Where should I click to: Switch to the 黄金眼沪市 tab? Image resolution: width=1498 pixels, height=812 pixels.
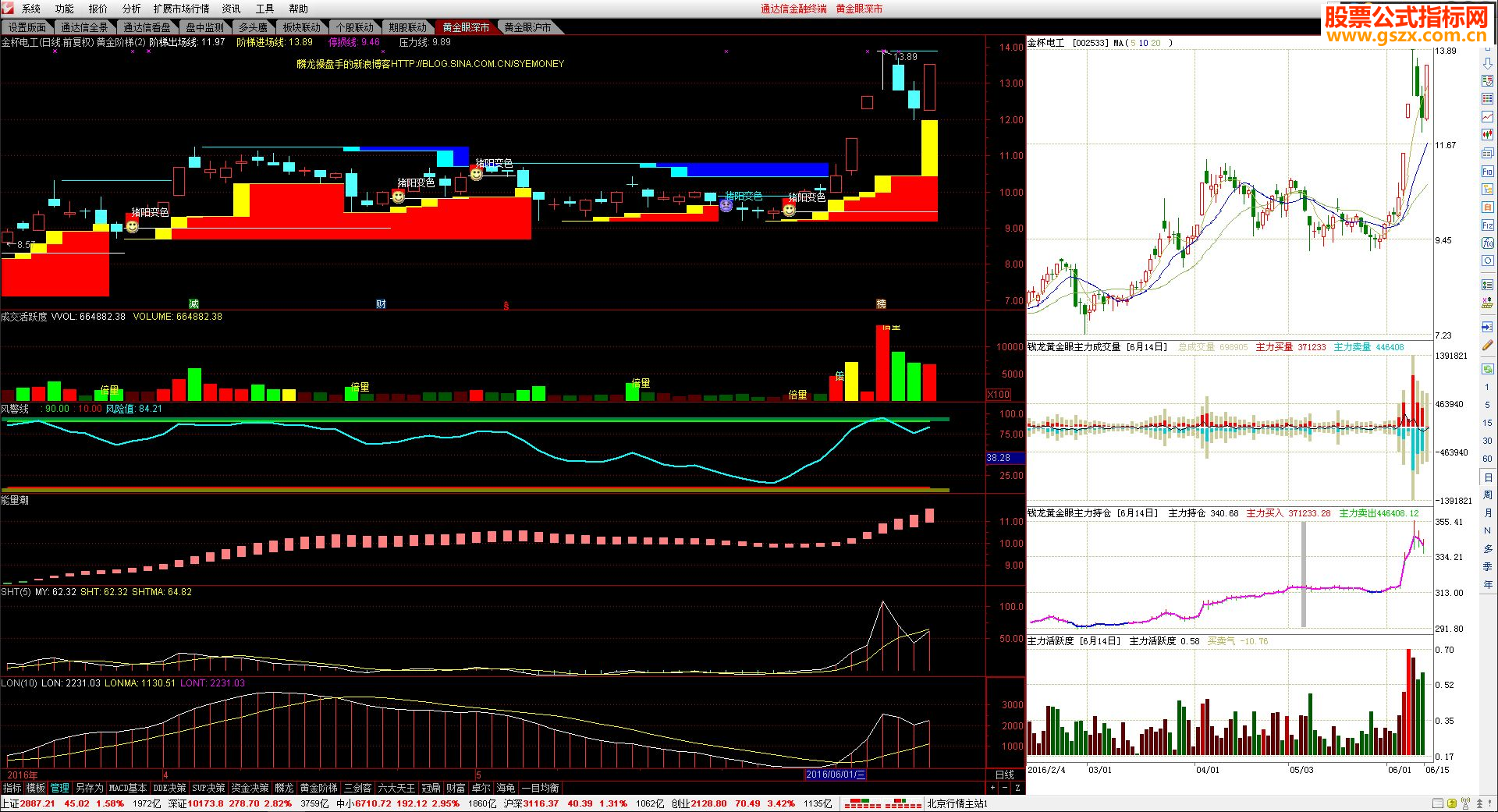527,27
